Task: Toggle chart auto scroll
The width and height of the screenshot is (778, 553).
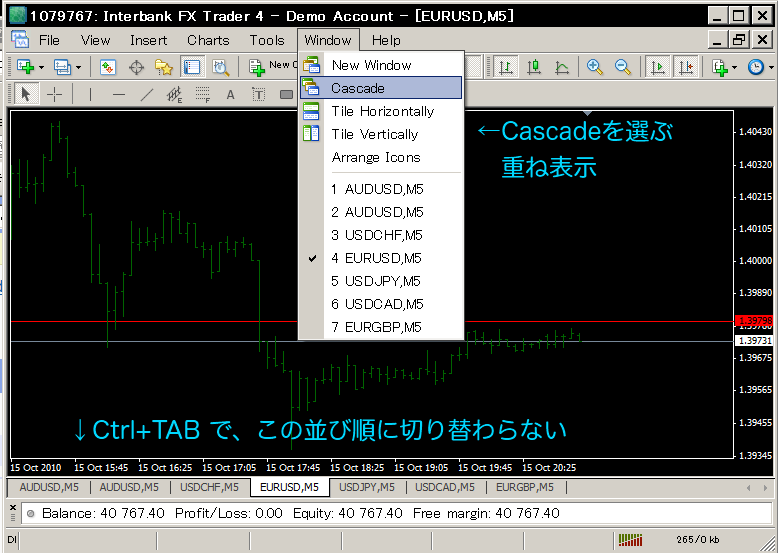Action: pyautogui.click(x=657, y=67)
